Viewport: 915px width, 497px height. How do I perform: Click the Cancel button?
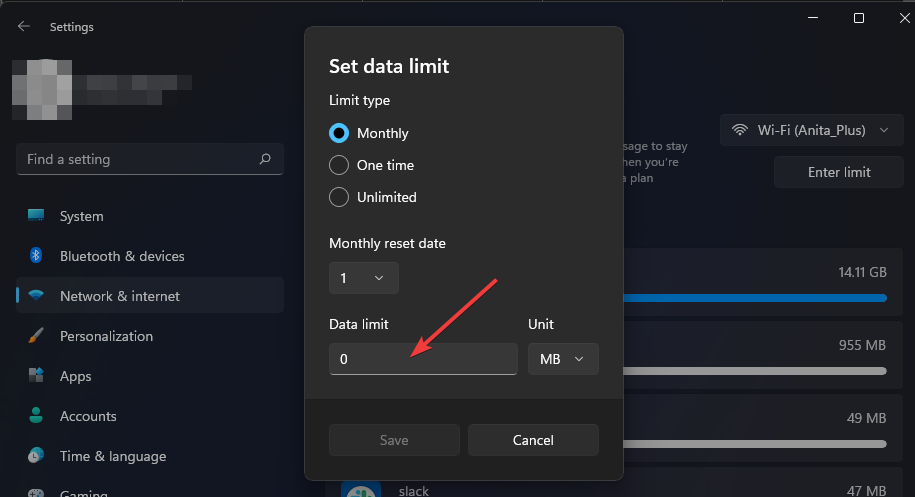tap(533, 440)
